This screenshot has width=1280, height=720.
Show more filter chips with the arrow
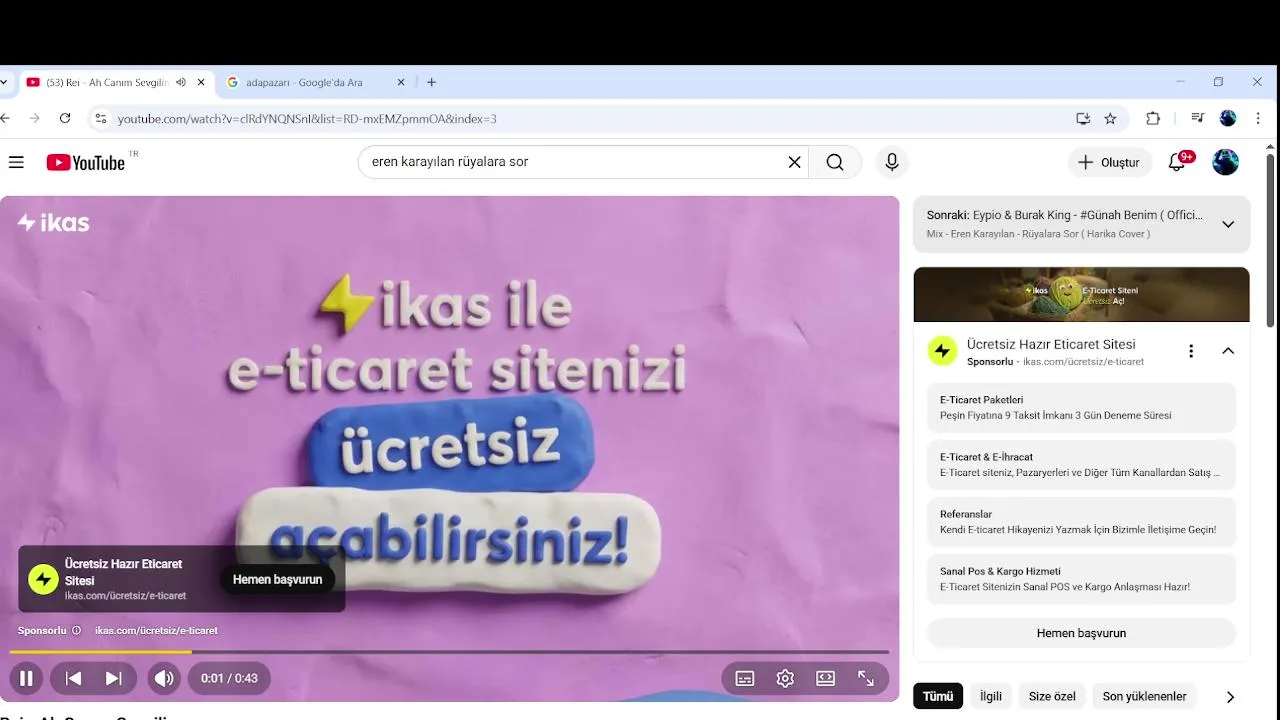(1230, 697)
